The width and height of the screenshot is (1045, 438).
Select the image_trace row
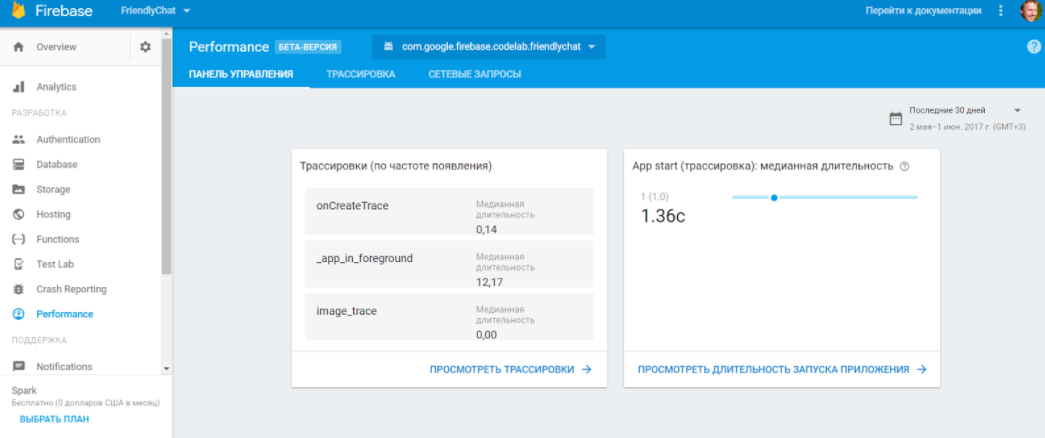click(449, 317)
